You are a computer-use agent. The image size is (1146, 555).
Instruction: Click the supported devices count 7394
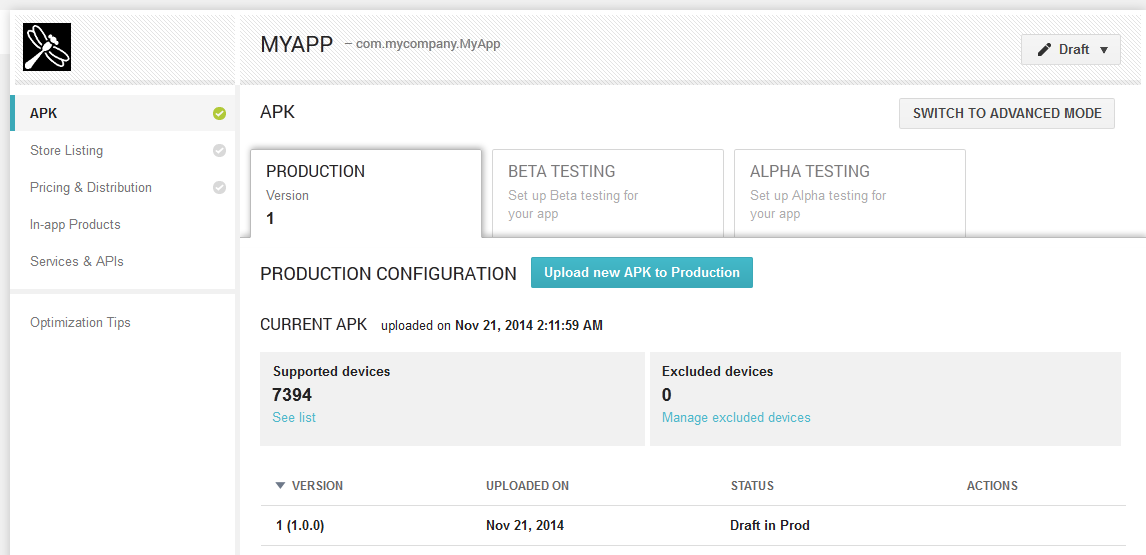click(292, 395)
